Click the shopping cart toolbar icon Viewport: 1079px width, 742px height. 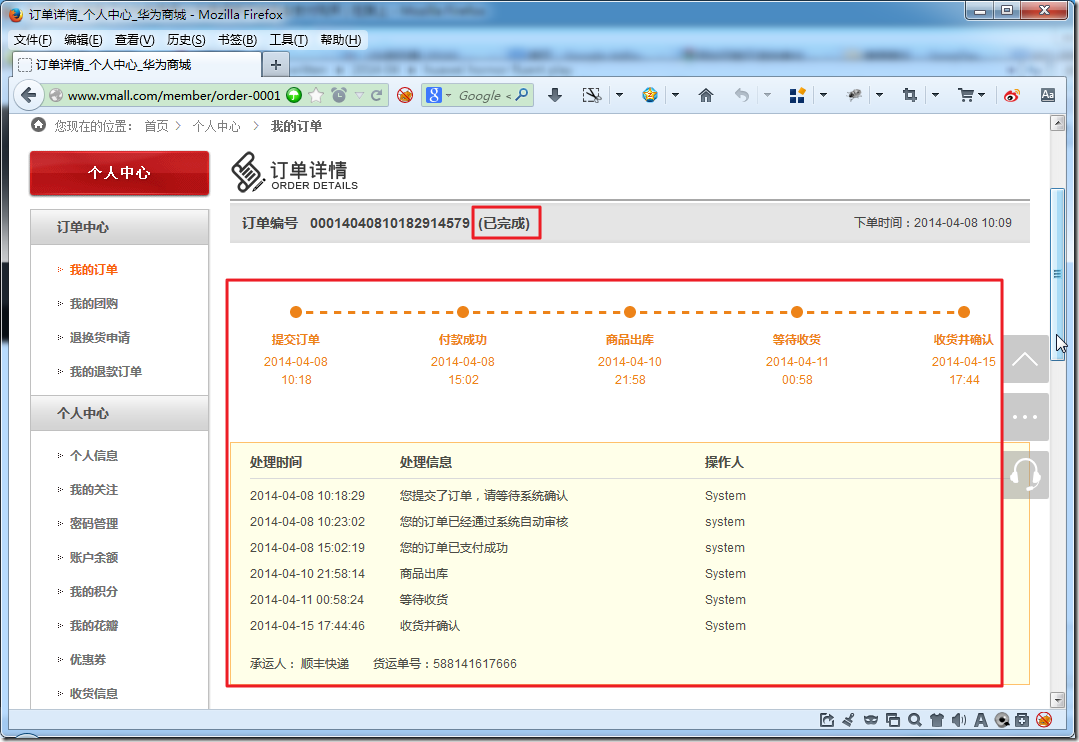(966, 95)
